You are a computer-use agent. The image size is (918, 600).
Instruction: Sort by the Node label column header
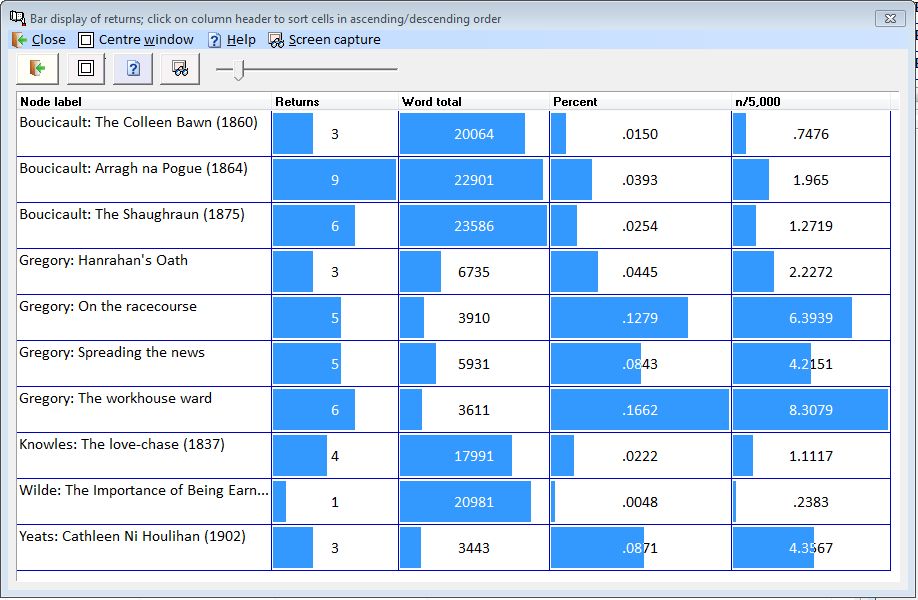[x=144, y=102]
